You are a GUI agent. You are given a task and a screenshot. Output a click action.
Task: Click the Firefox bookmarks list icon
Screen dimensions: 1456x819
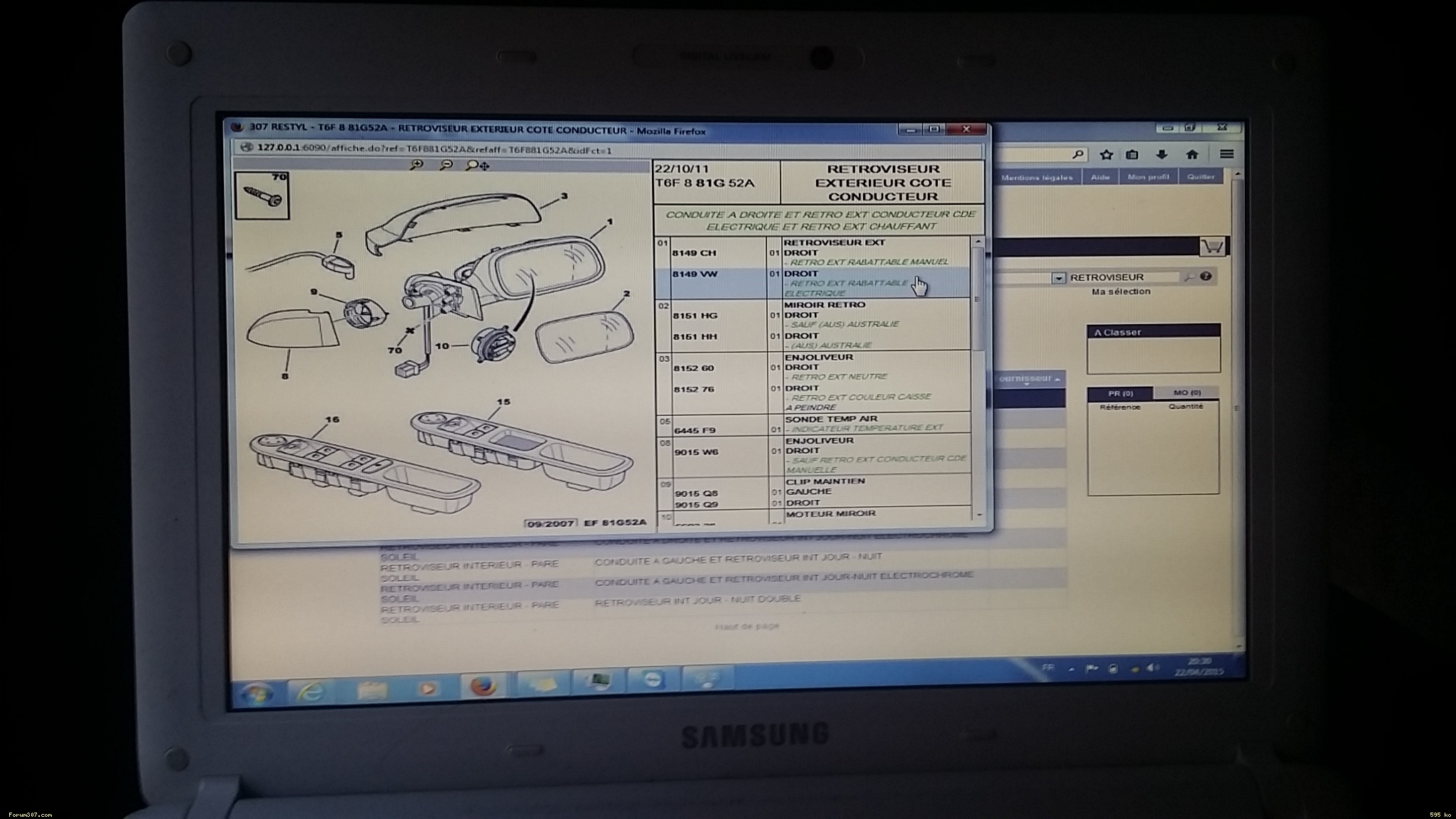pyautogui.click(x=1133, y=154)
